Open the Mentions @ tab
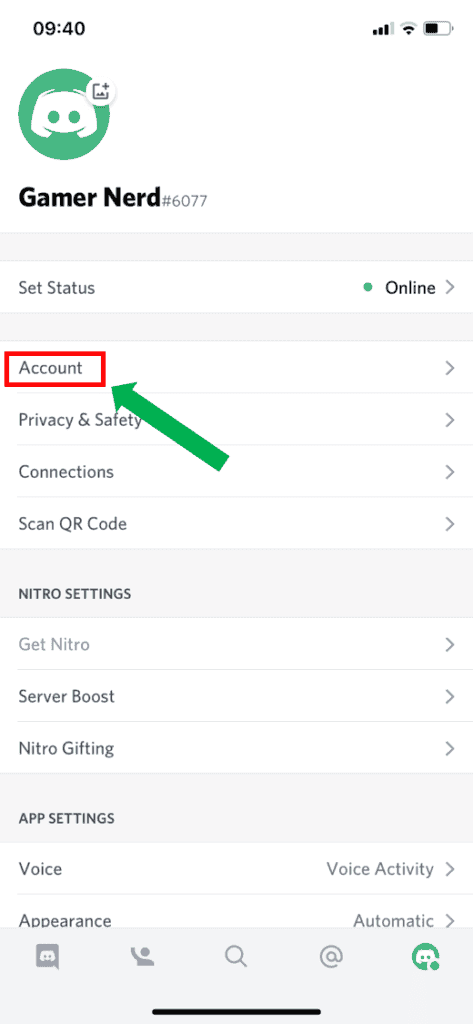 click(331, 957)
